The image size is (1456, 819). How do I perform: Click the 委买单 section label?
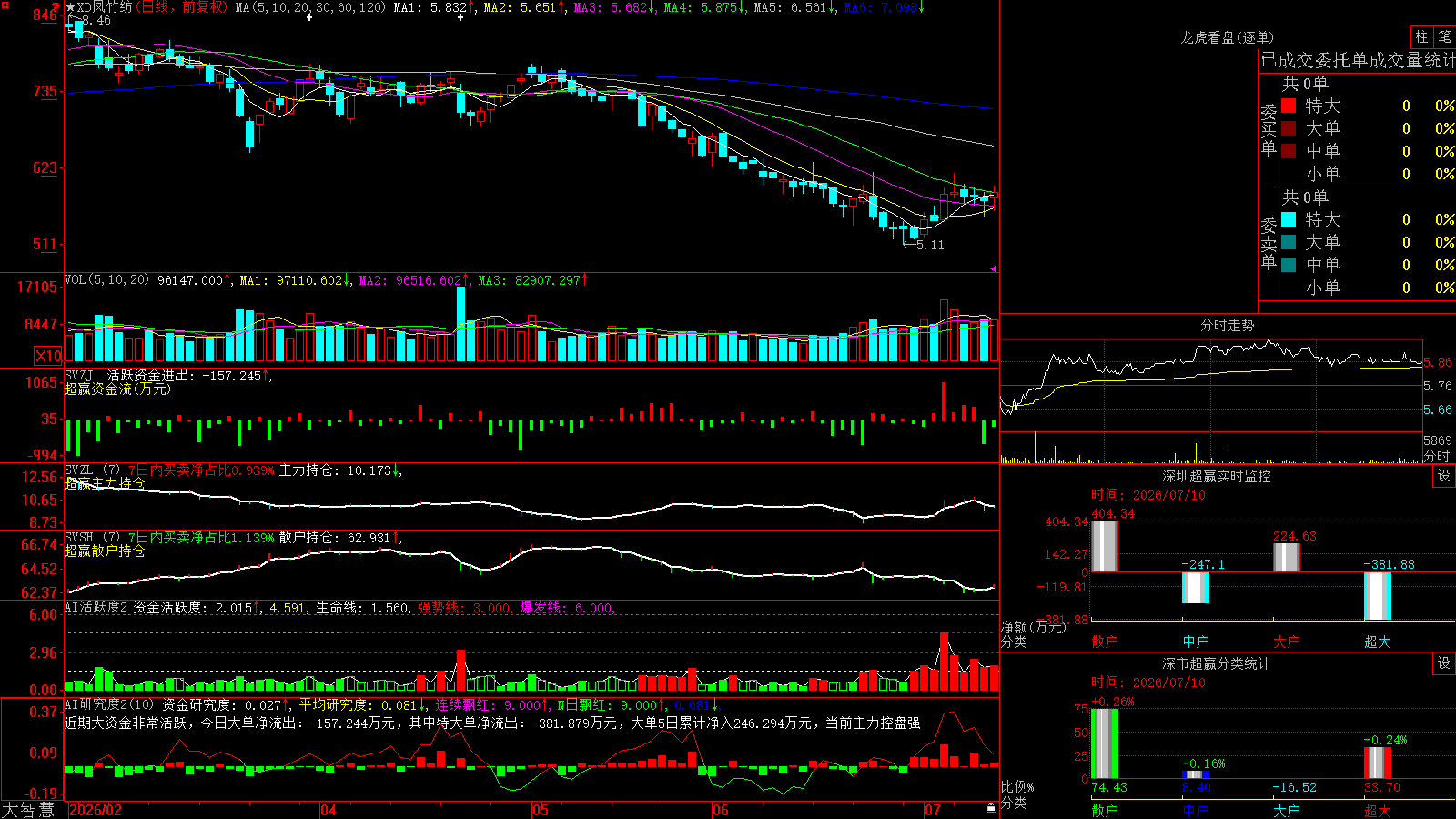[1269, 129]
